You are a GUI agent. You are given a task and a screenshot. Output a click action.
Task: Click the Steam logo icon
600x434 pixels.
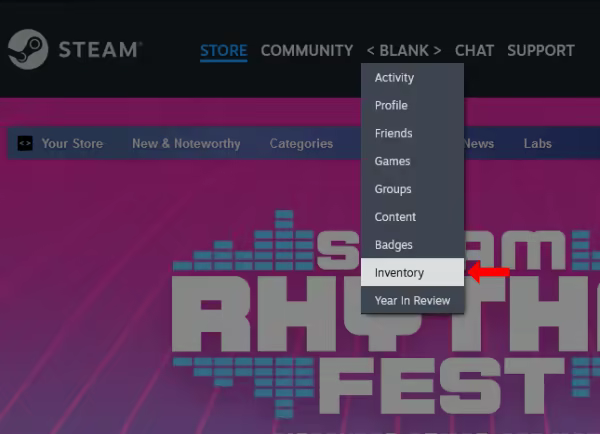coord(27,49)
